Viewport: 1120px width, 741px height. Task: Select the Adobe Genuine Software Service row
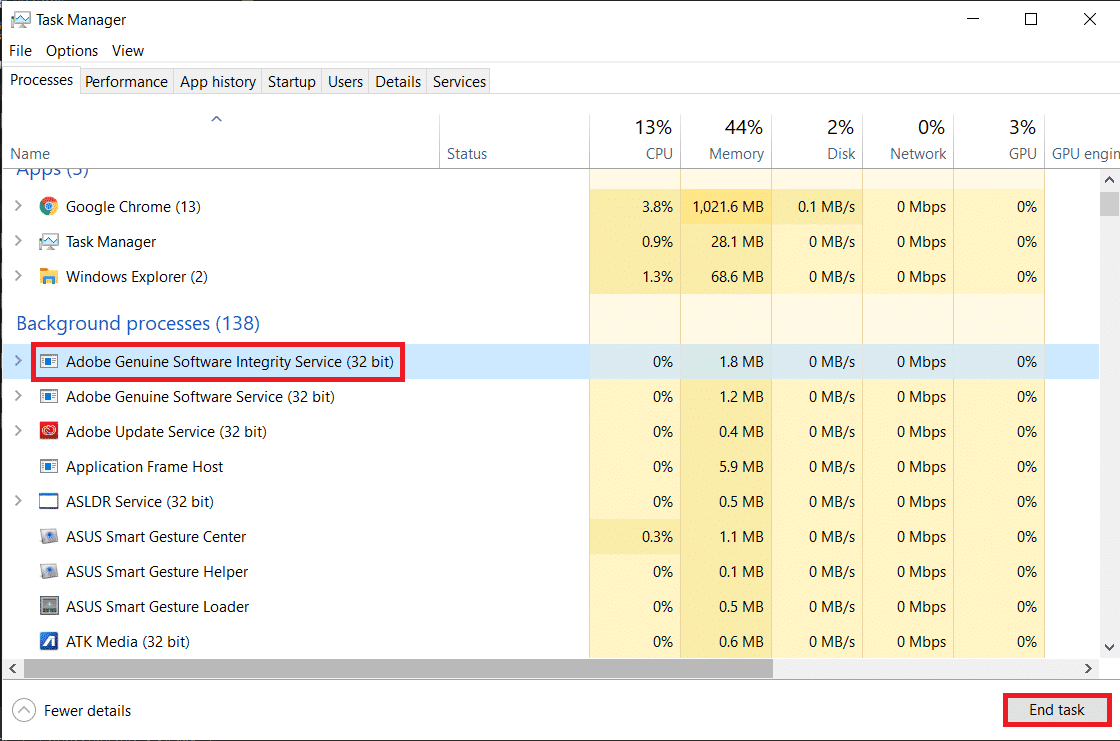click(200, 397)
